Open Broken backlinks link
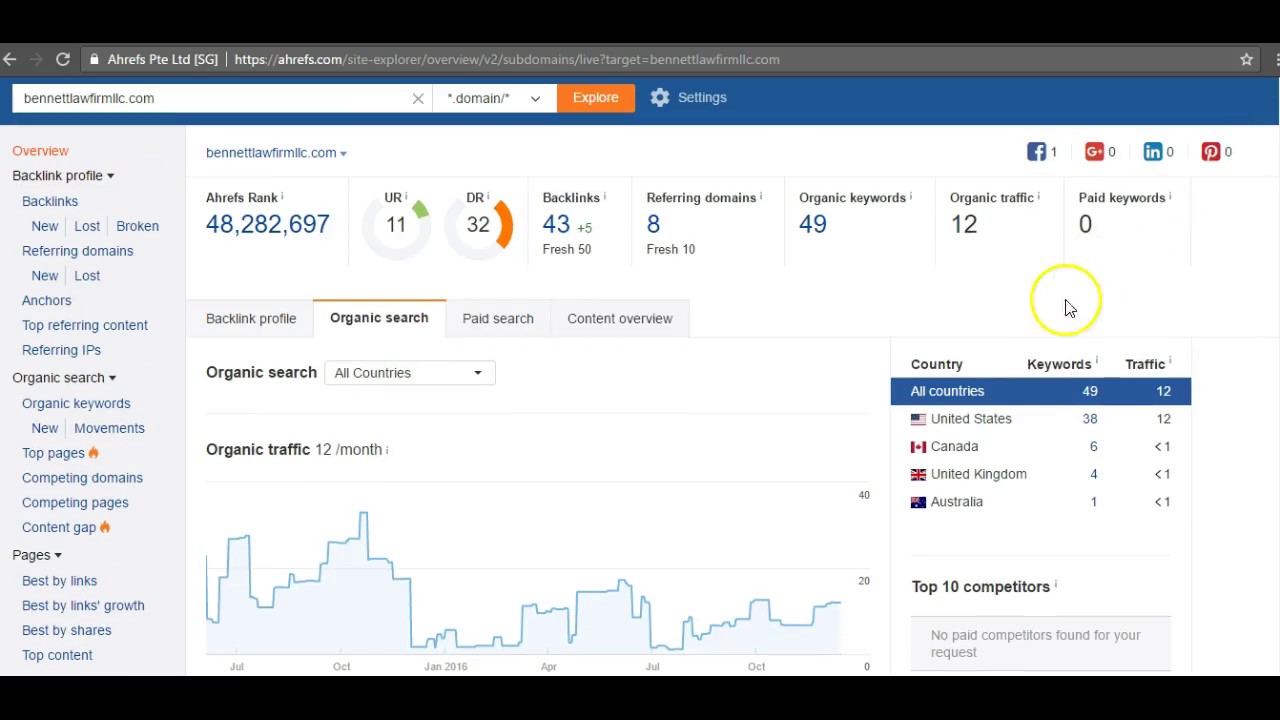1280x720 pixels. [137, 226]
